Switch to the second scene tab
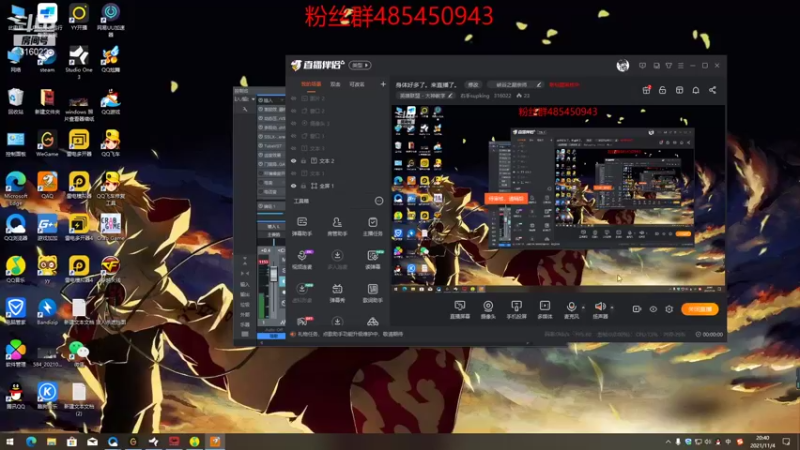 336,84
